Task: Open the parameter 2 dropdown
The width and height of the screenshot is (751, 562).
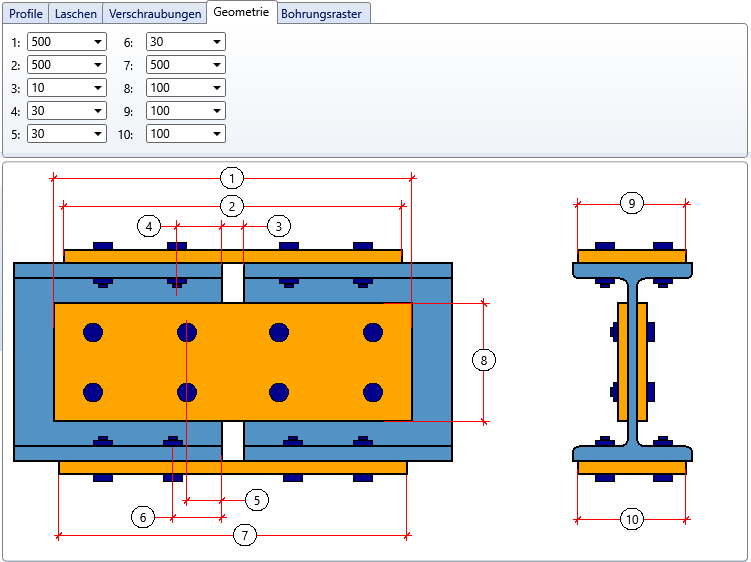Action: (97, 65)
